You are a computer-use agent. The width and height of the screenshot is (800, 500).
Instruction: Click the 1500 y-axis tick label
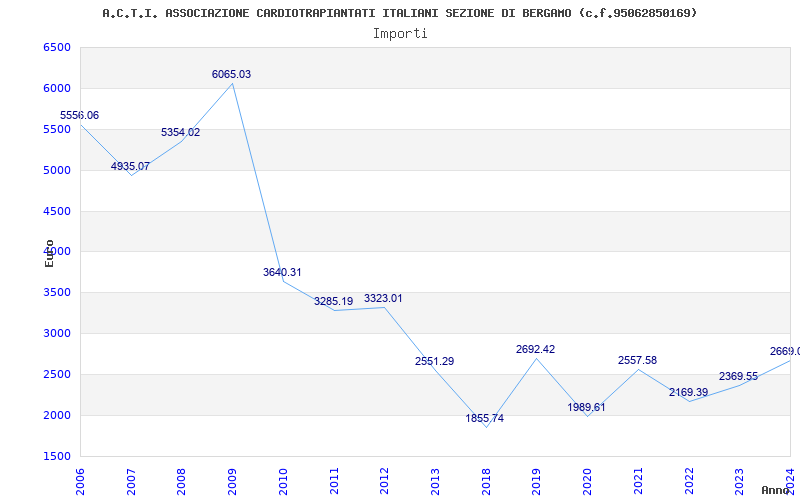coord(56,456)
